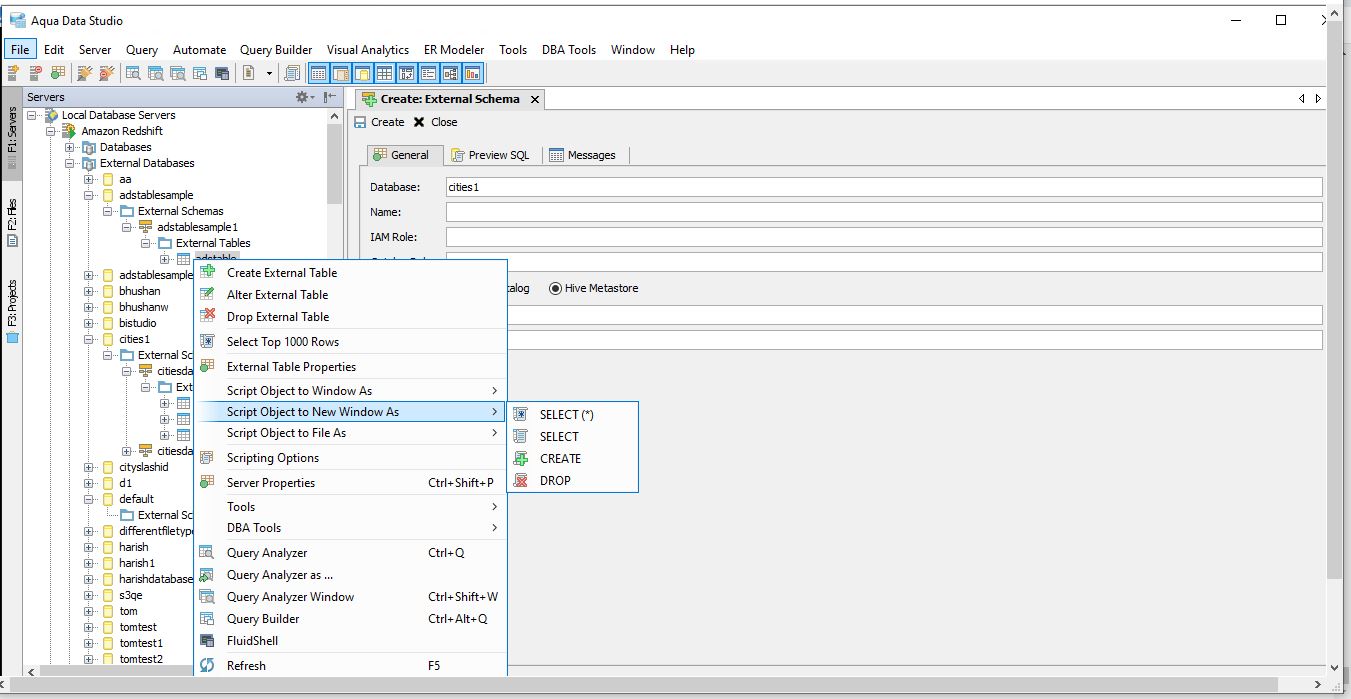
Task: Click the Register Server toolbar icon
Action: point(14,73)
